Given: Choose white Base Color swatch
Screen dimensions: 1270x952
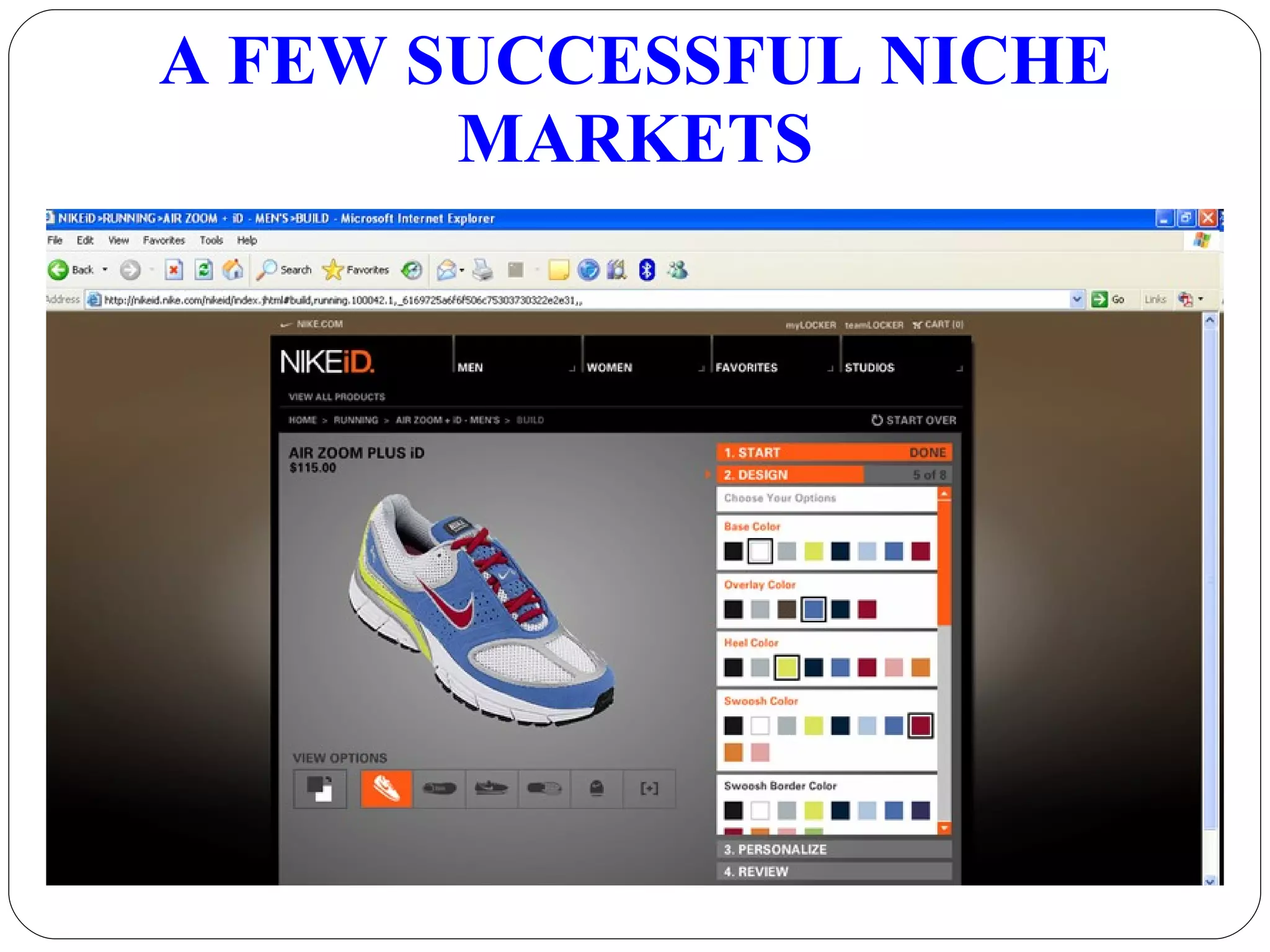Looking at the screenshot, I should tap(760, 551).
